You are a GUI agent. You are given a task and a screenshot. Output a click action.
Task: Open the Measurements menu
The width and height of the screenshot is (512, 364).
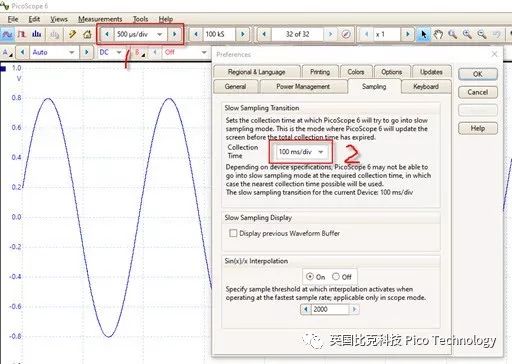coord(100,19)
